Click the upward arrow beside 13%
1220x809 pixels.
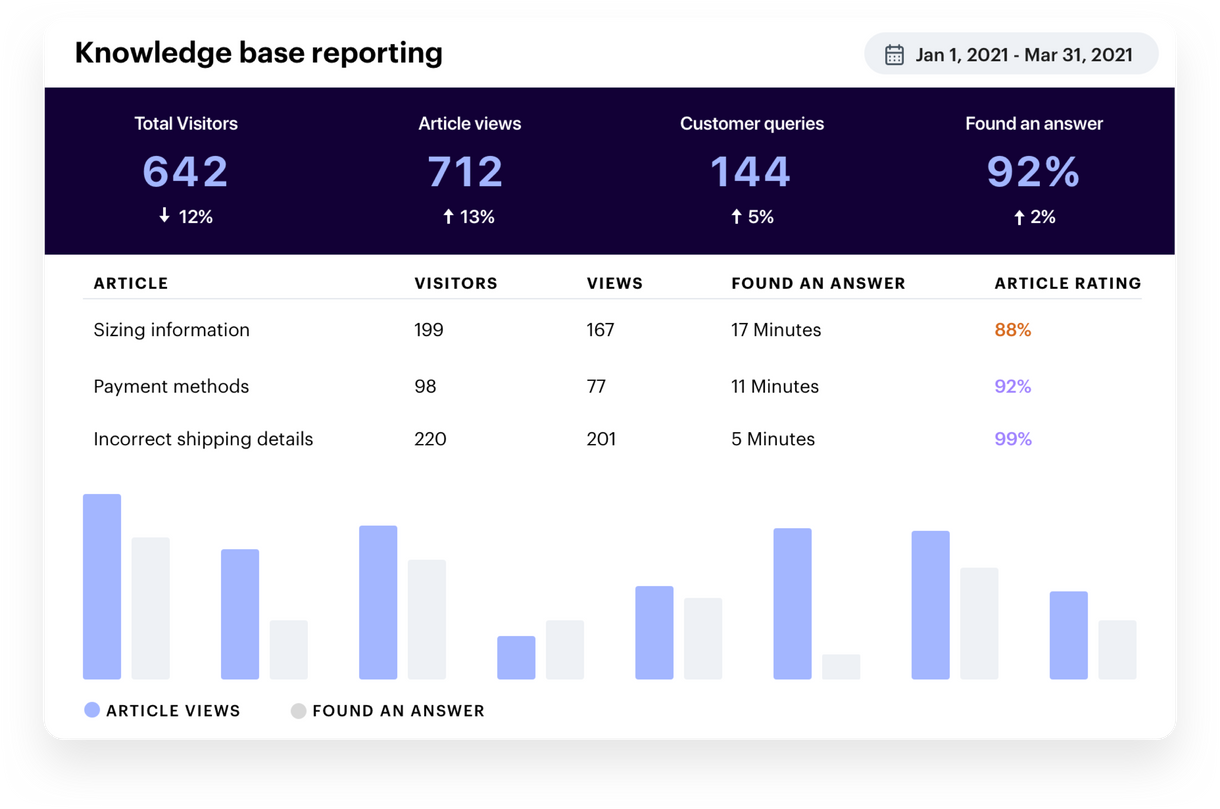pos(447,216)
